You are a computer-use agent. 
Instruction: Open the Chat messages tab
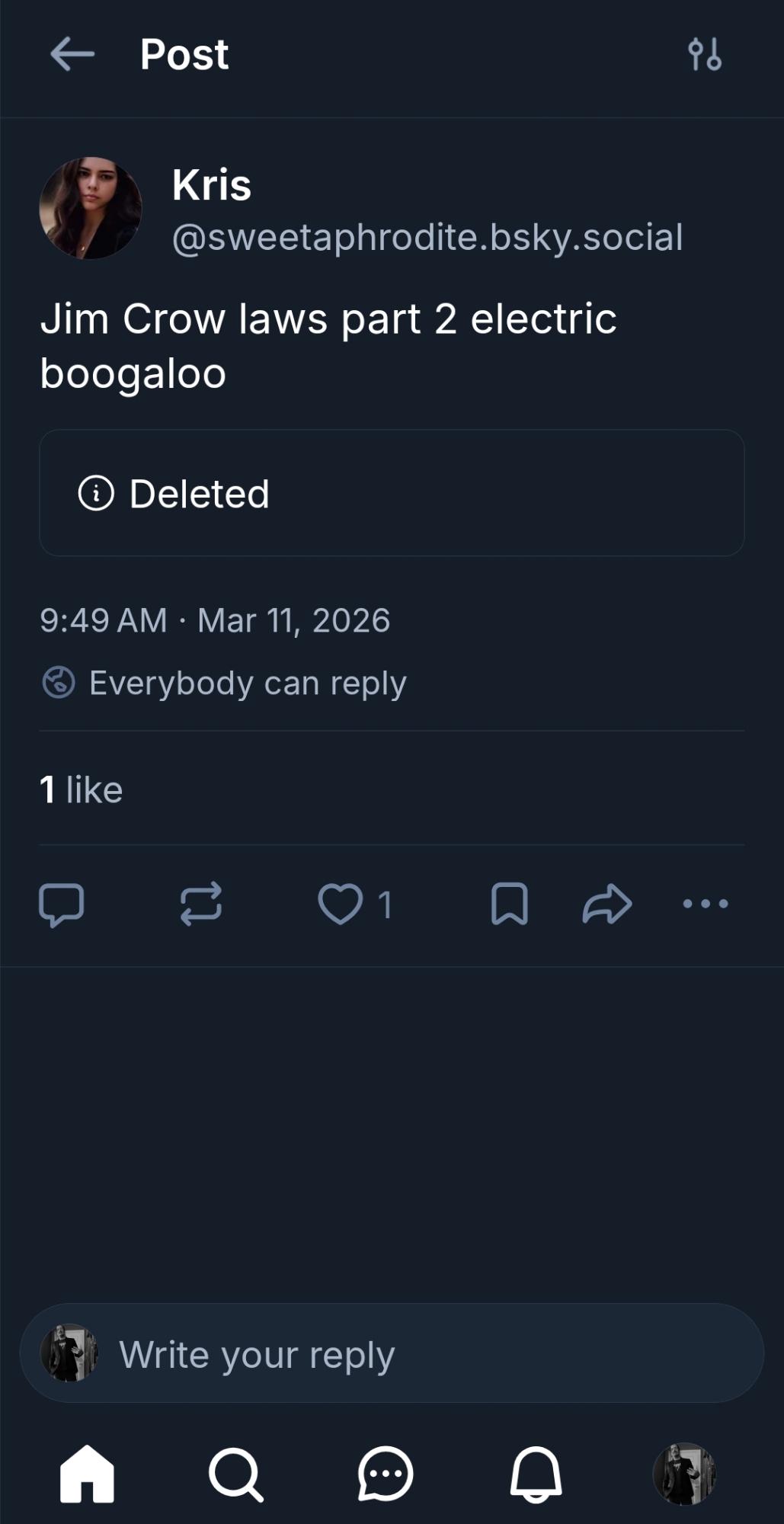(386, 1474)
